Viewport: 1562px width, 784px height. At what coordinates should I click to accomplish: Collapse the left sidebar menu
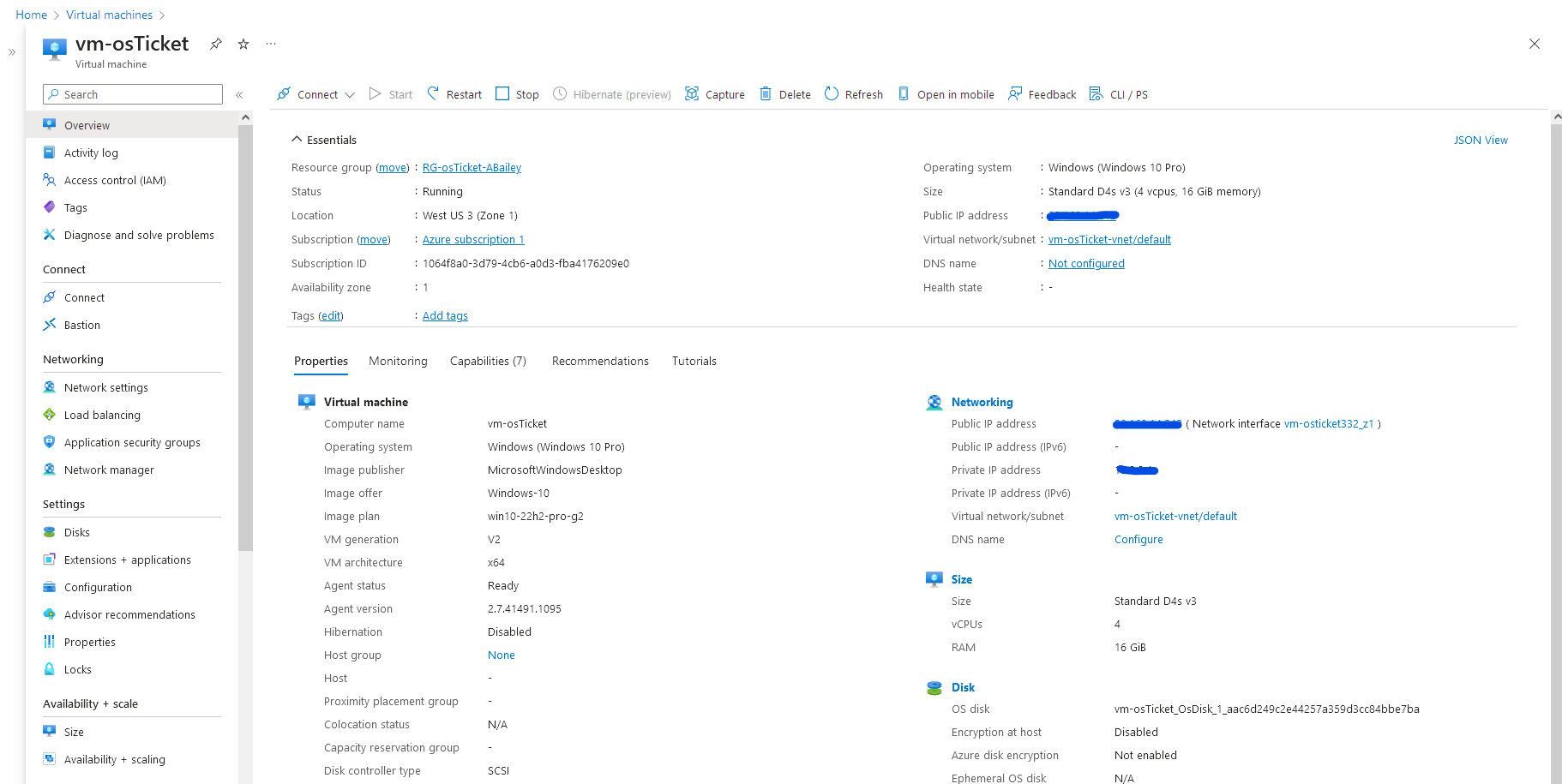pyautogui.click(x=239, y=95)
